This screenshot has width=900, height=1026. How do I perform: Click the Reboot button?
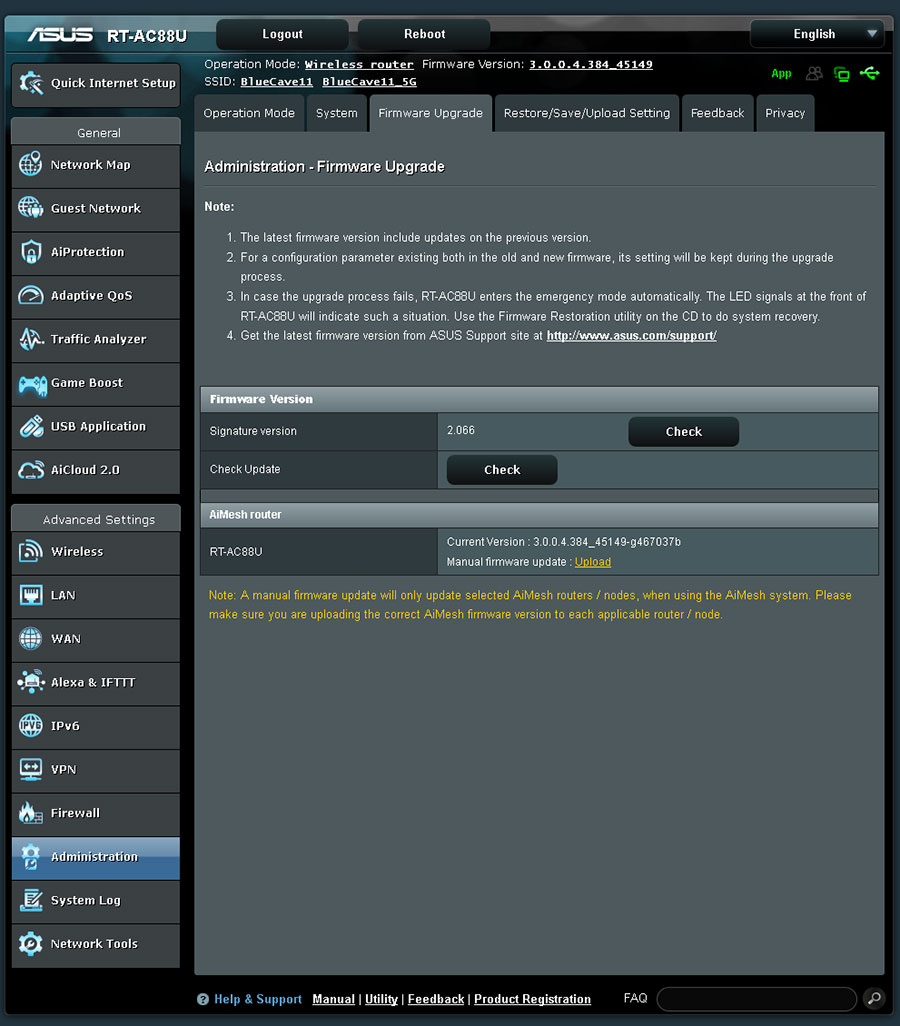424,34
